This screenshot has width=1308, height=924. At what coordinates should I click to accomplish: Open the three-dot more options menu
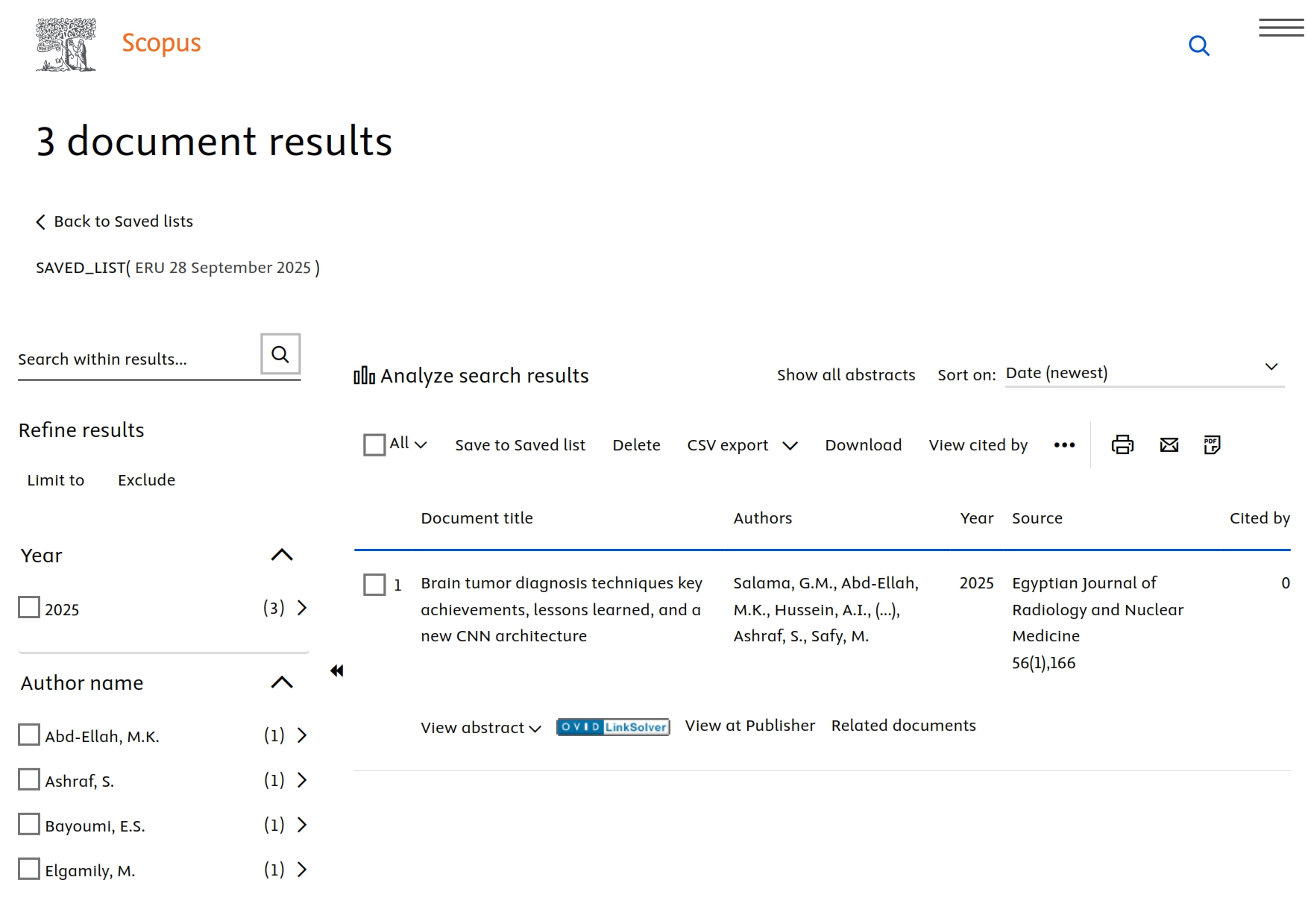1064,445
